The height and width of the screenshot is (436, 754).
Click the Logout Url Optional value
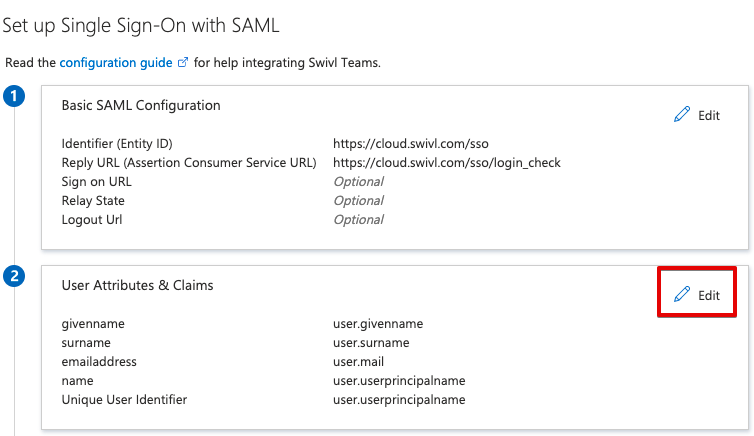(359, 220)
